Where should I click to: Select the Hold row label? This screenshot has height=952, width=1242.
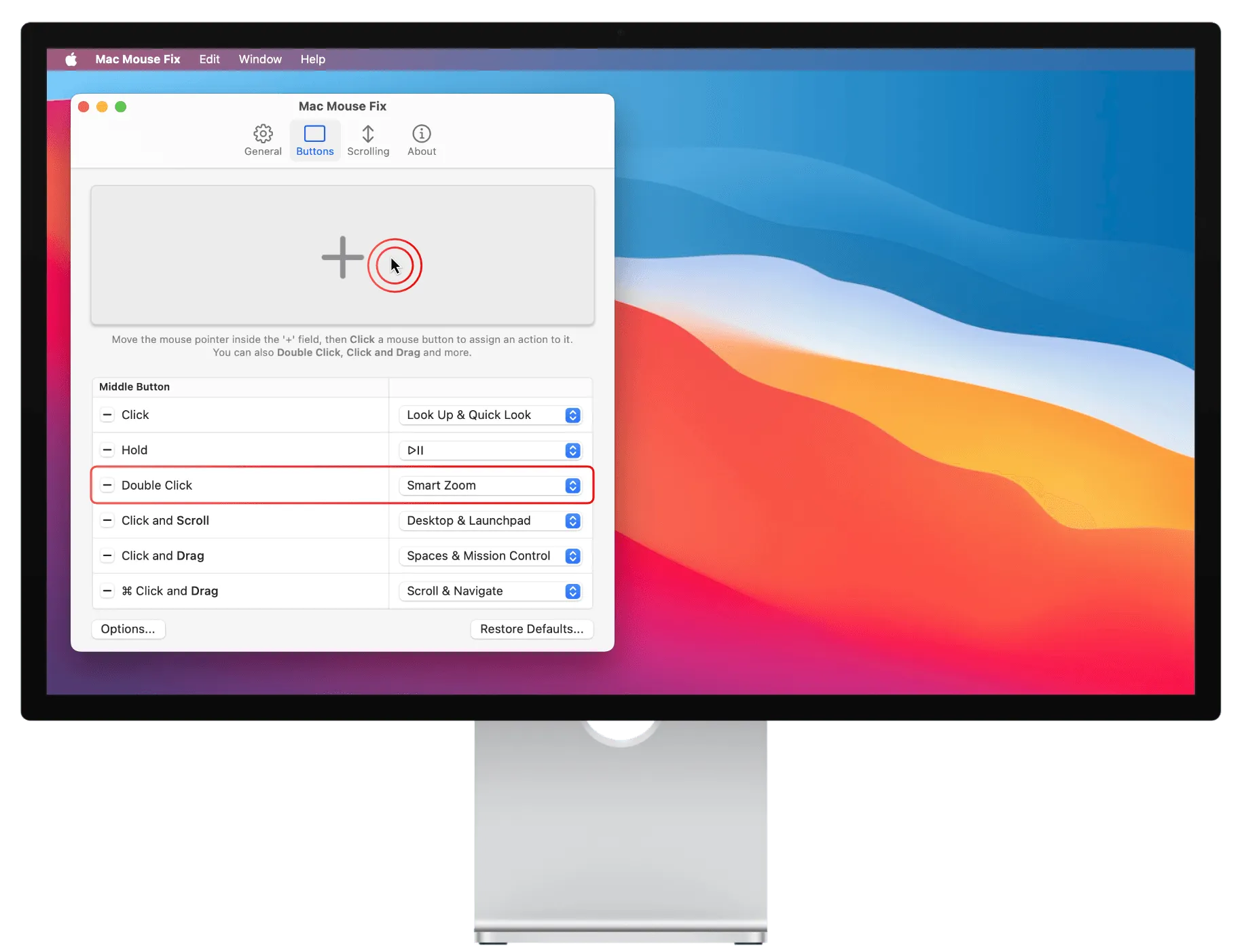(134, 450)
